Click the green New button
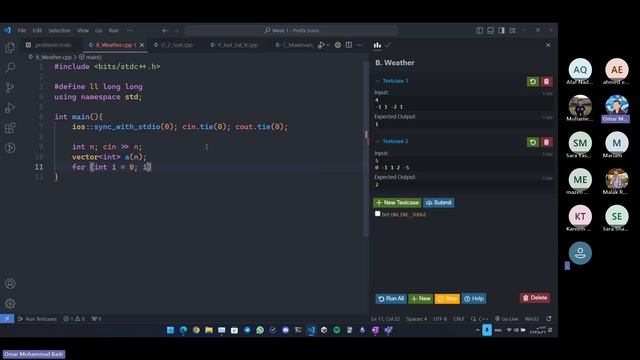640x360 pixels. pyautogui.click(x=420, y=298)
